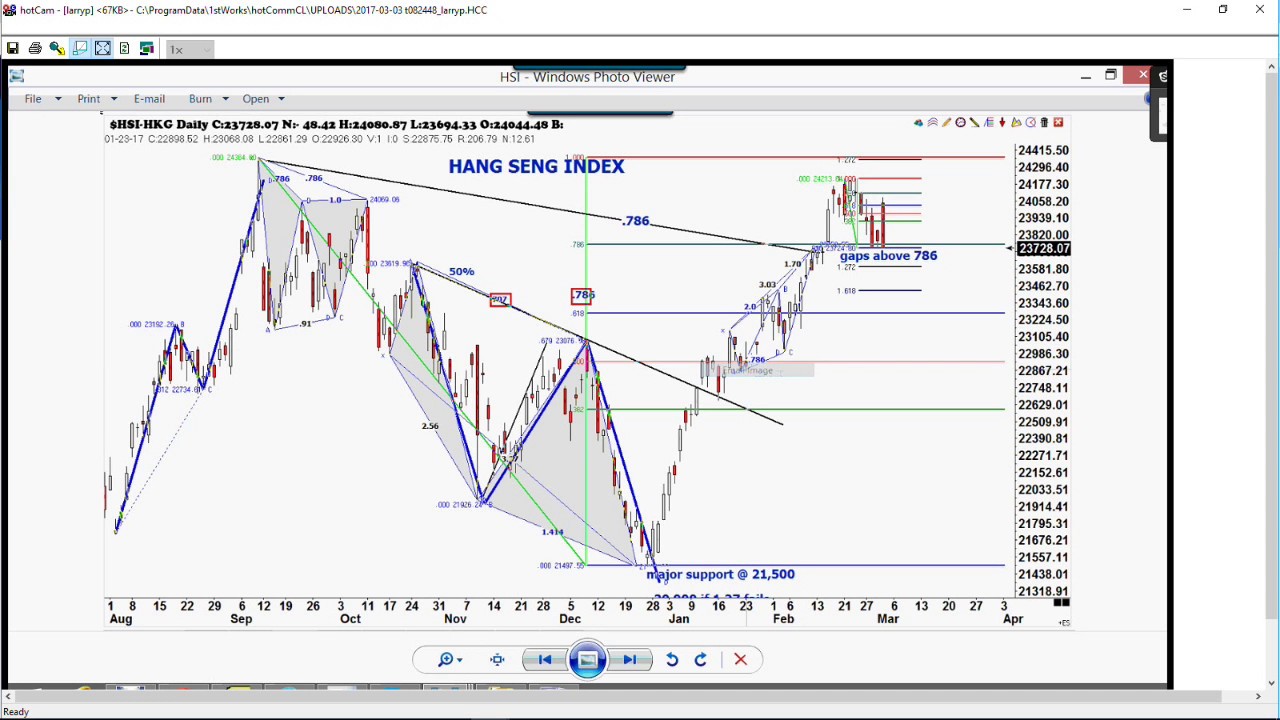The image size is (1280, 720).
Task: Click the red X chart toolbar icon
Action: tap(1058, 123)
